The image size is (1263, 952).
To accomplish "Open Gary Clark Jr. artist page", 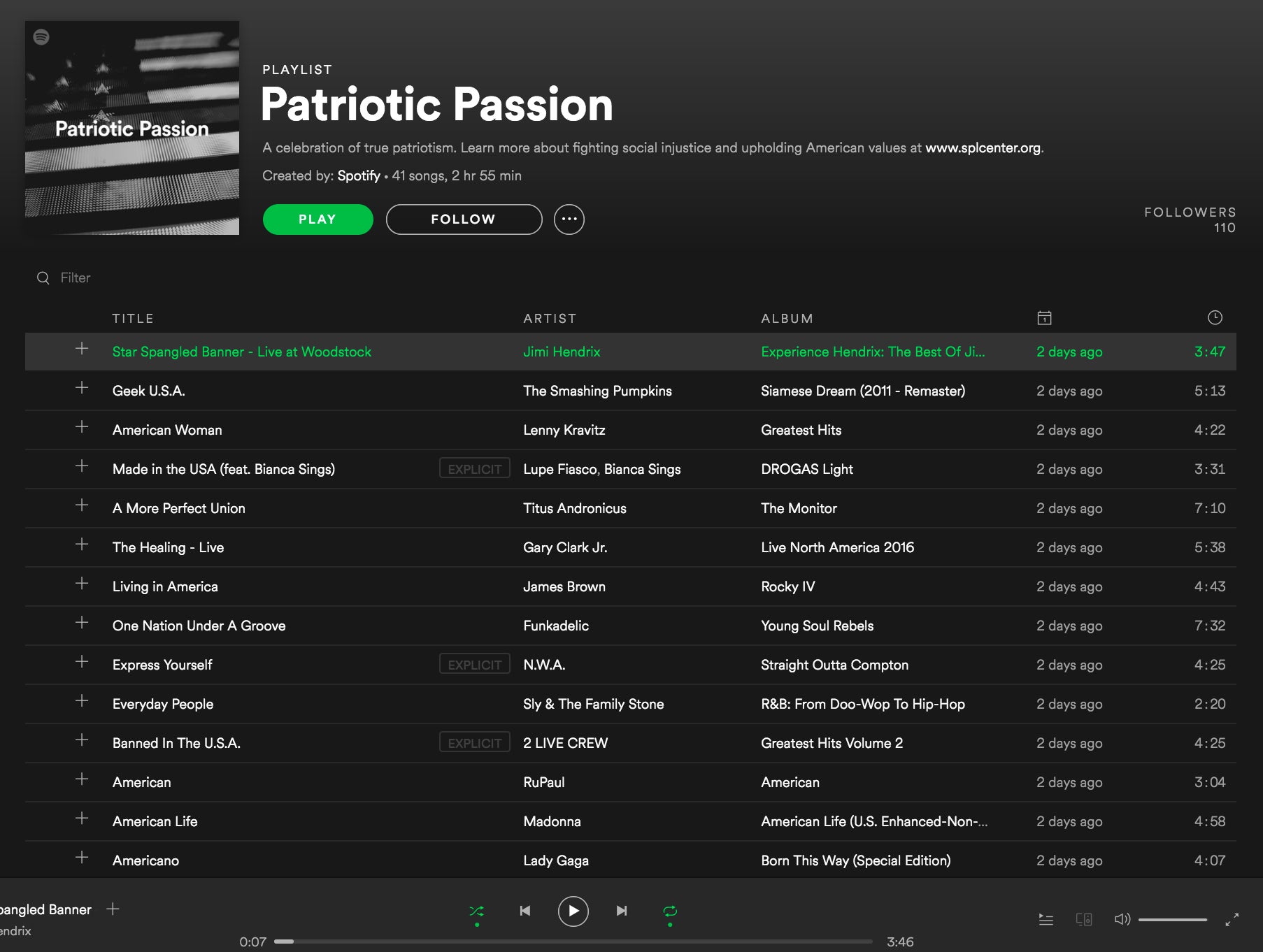I will click(565, 548).
